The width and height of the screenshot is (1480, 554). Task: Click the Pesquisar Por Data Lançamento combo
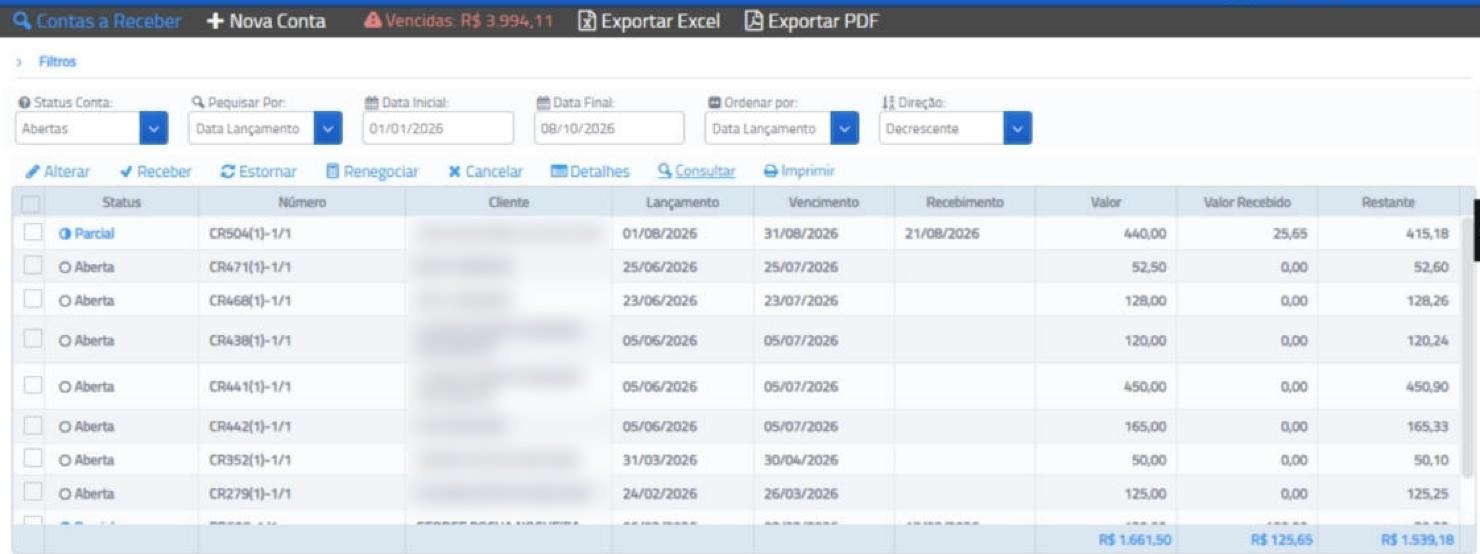[x=265, y=128]
